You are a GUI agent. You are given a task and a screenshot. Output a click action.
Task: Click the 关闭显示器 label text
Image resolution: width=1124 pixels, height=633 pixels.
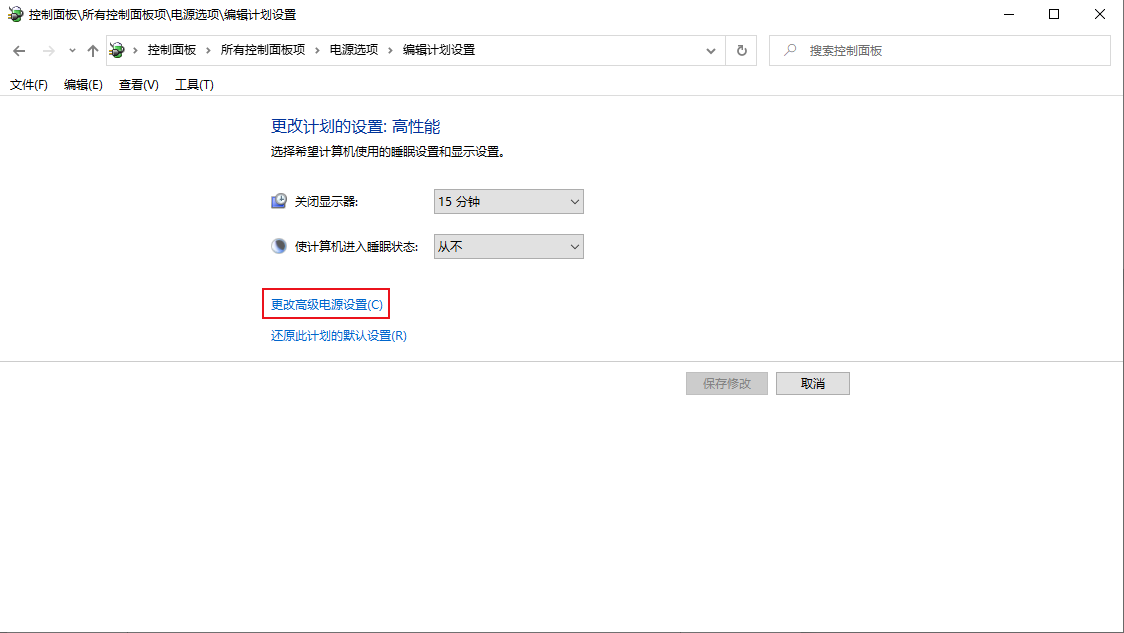pyautogui.click(x=326, y=201)
